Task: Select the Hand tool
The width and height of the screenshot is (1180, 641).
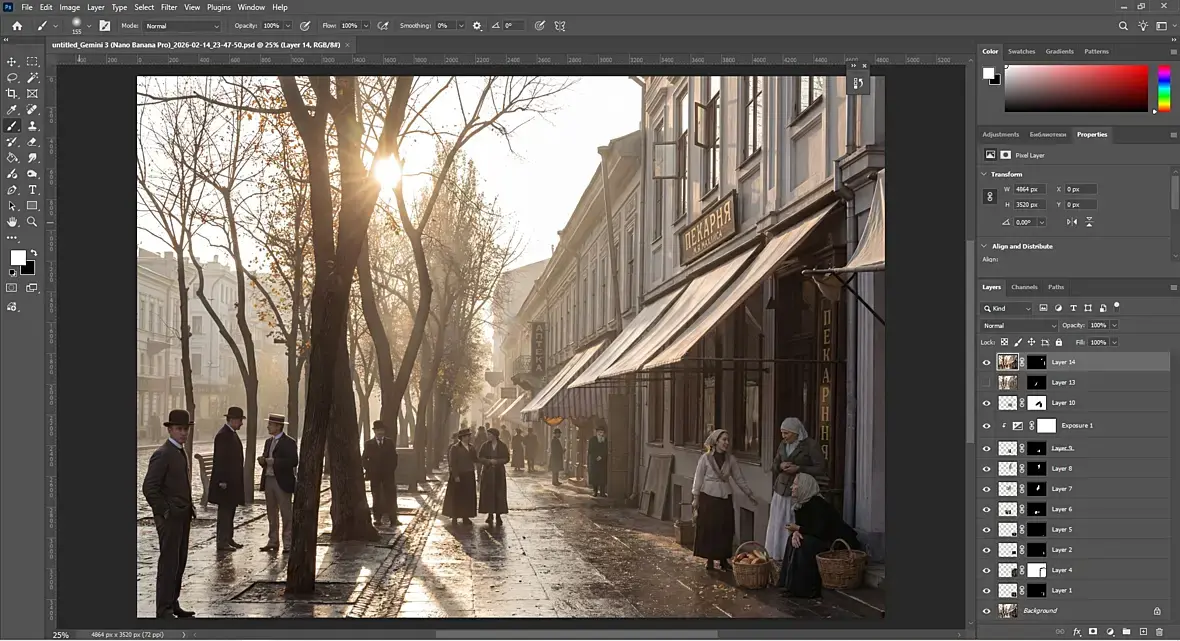Action: point(12,222)
